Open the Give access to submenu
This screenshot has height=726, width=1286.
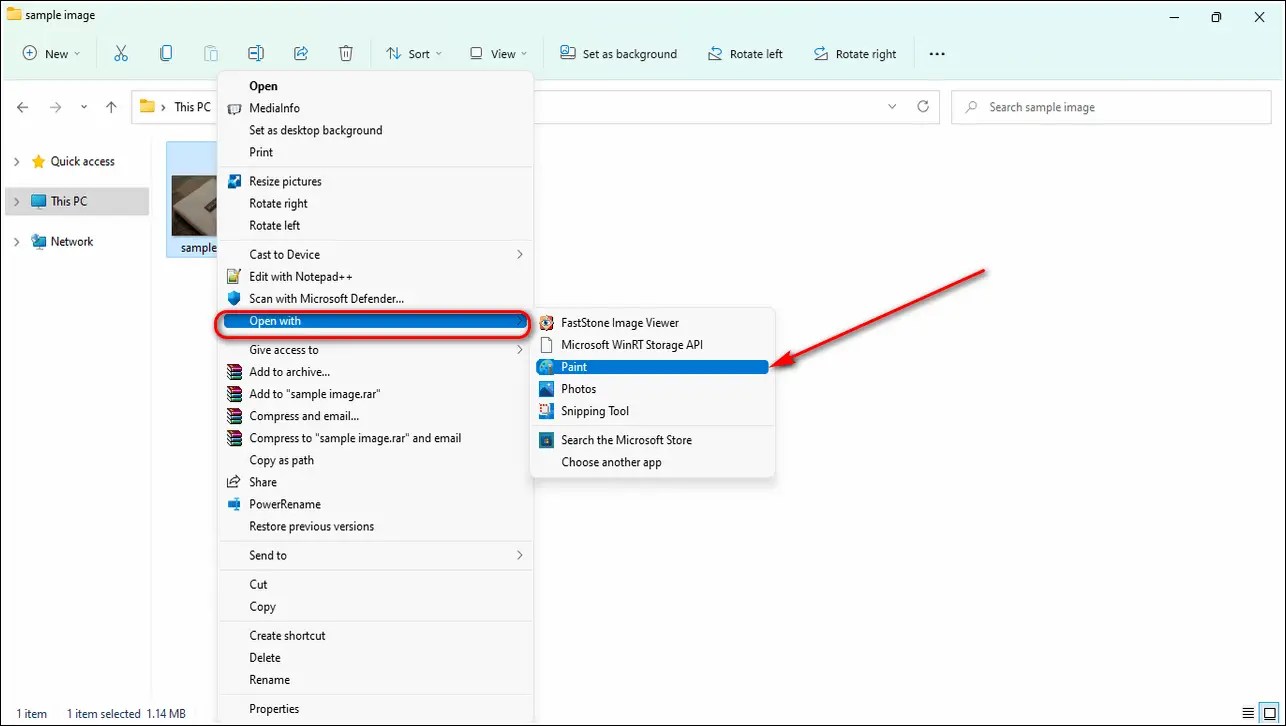(374, 350)
